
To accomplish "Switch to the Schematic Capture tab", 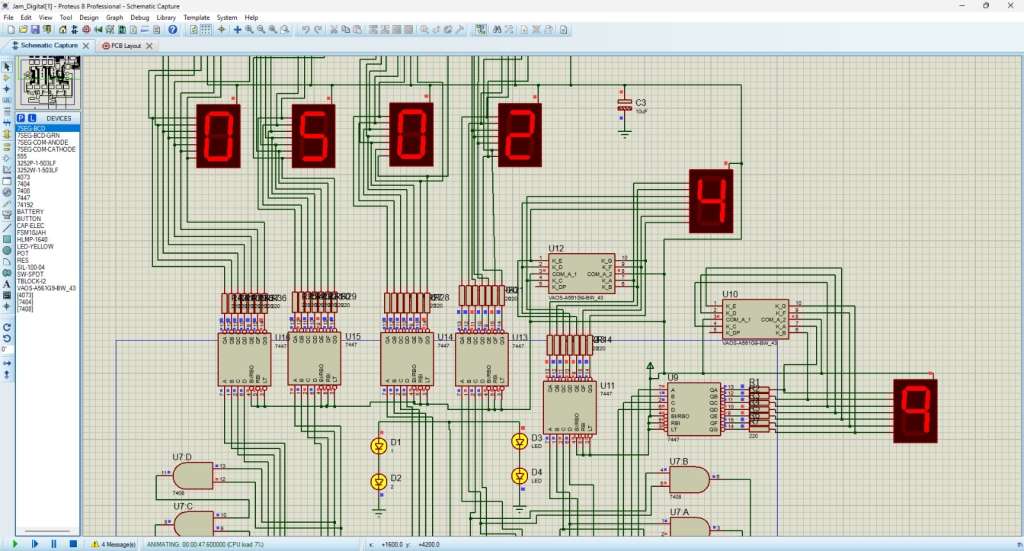I will pyautogui.click(x=45, y=46).
